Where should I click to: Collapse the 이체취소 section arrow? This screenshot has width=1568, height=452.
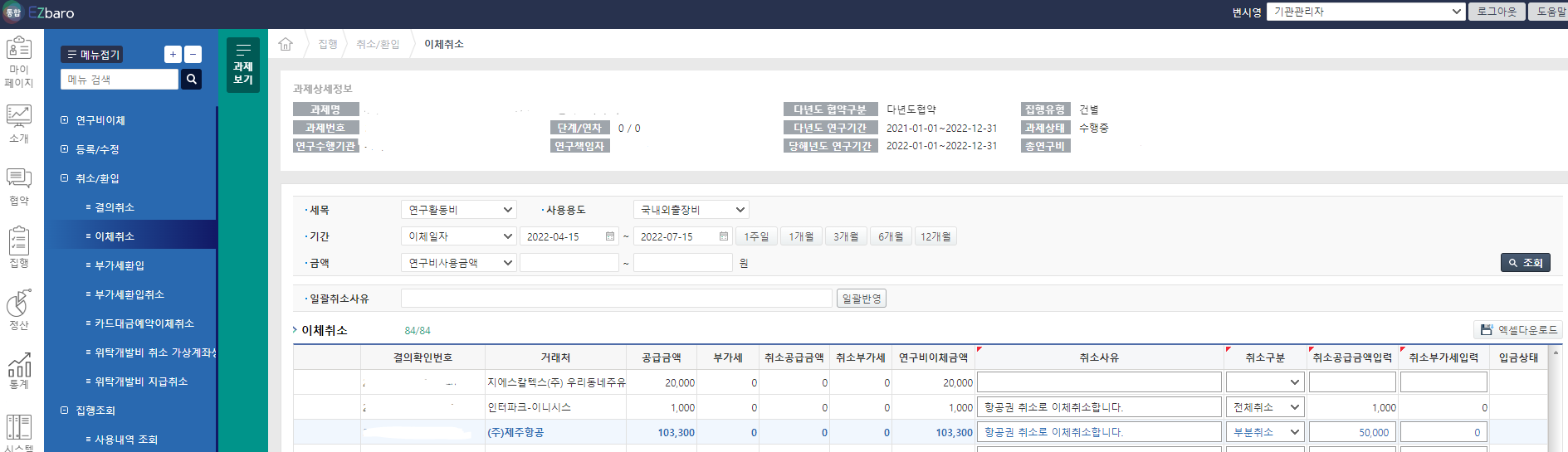tap(295, 330)
